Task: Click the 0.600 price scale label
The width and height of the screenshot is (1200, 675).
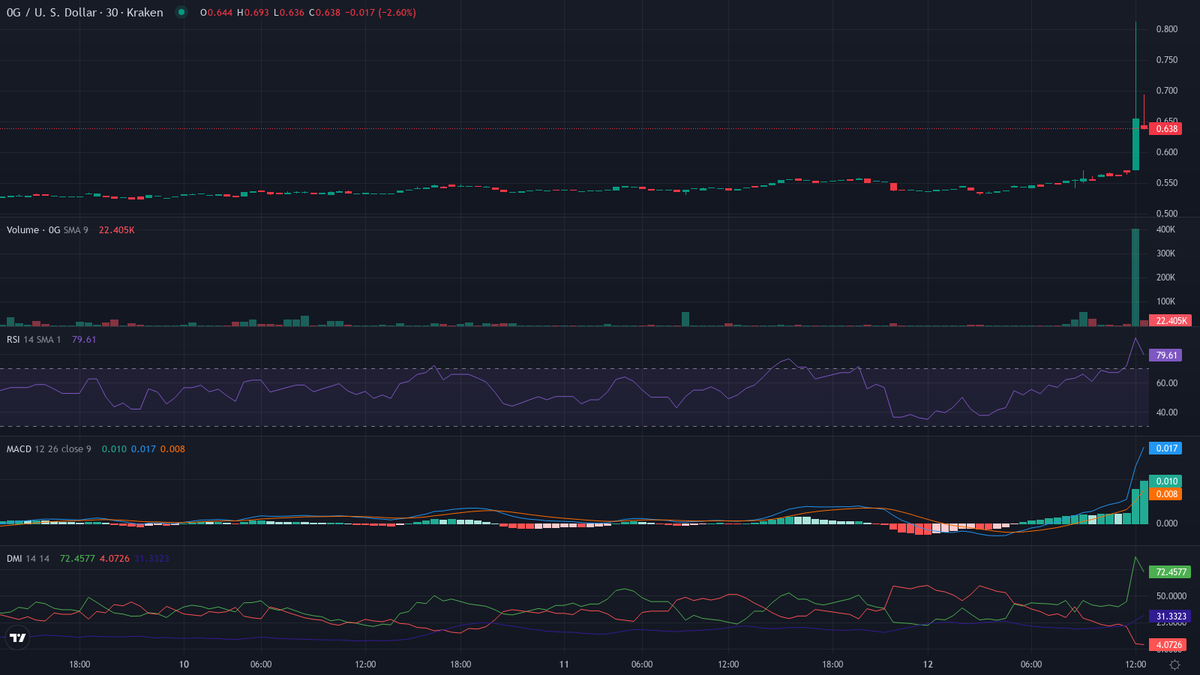Action: pos(1166,152)
